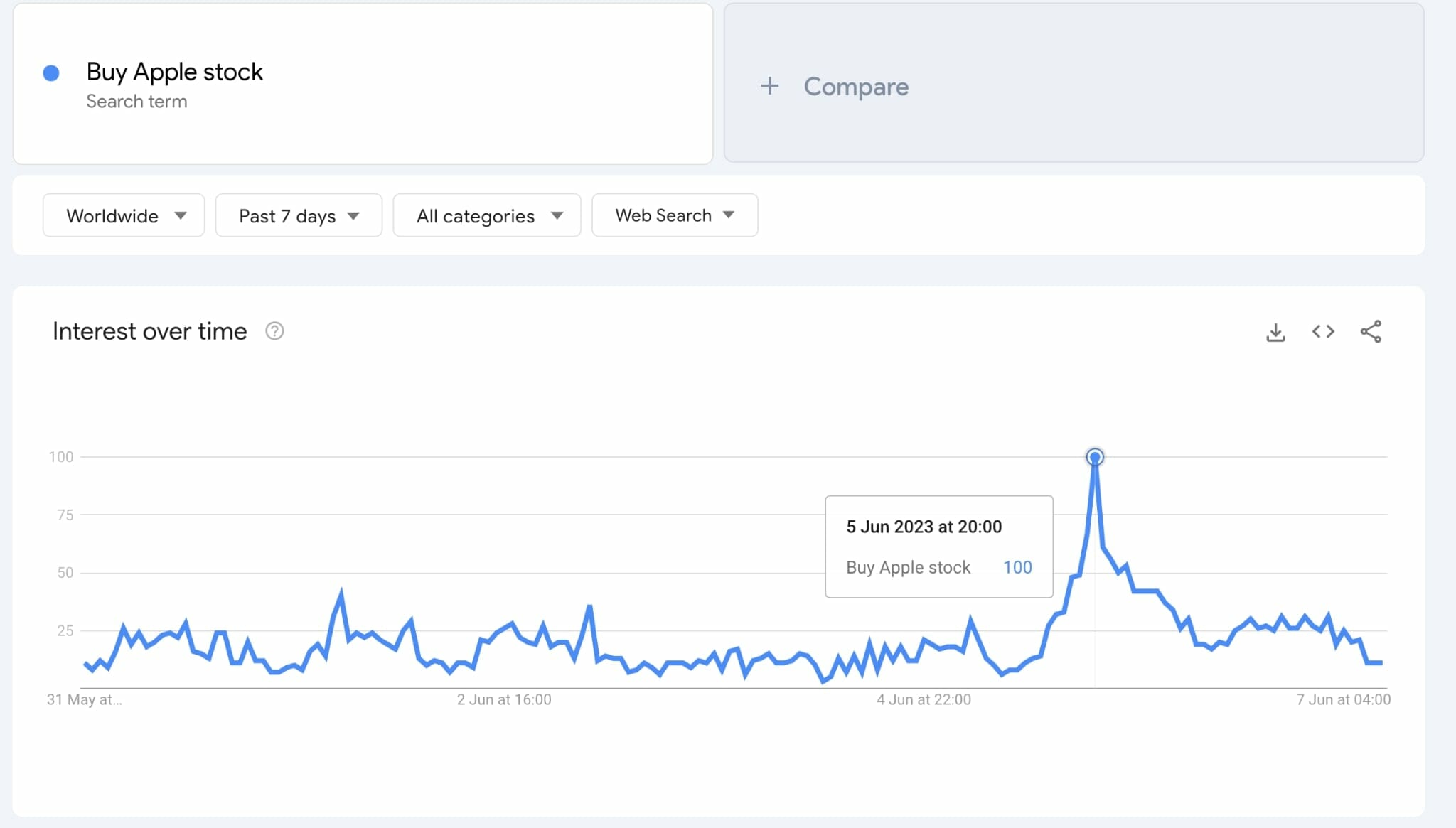Screen dimensions: 1456x828
Task: Click the help icon beside Interest over time
Action: 274,331
